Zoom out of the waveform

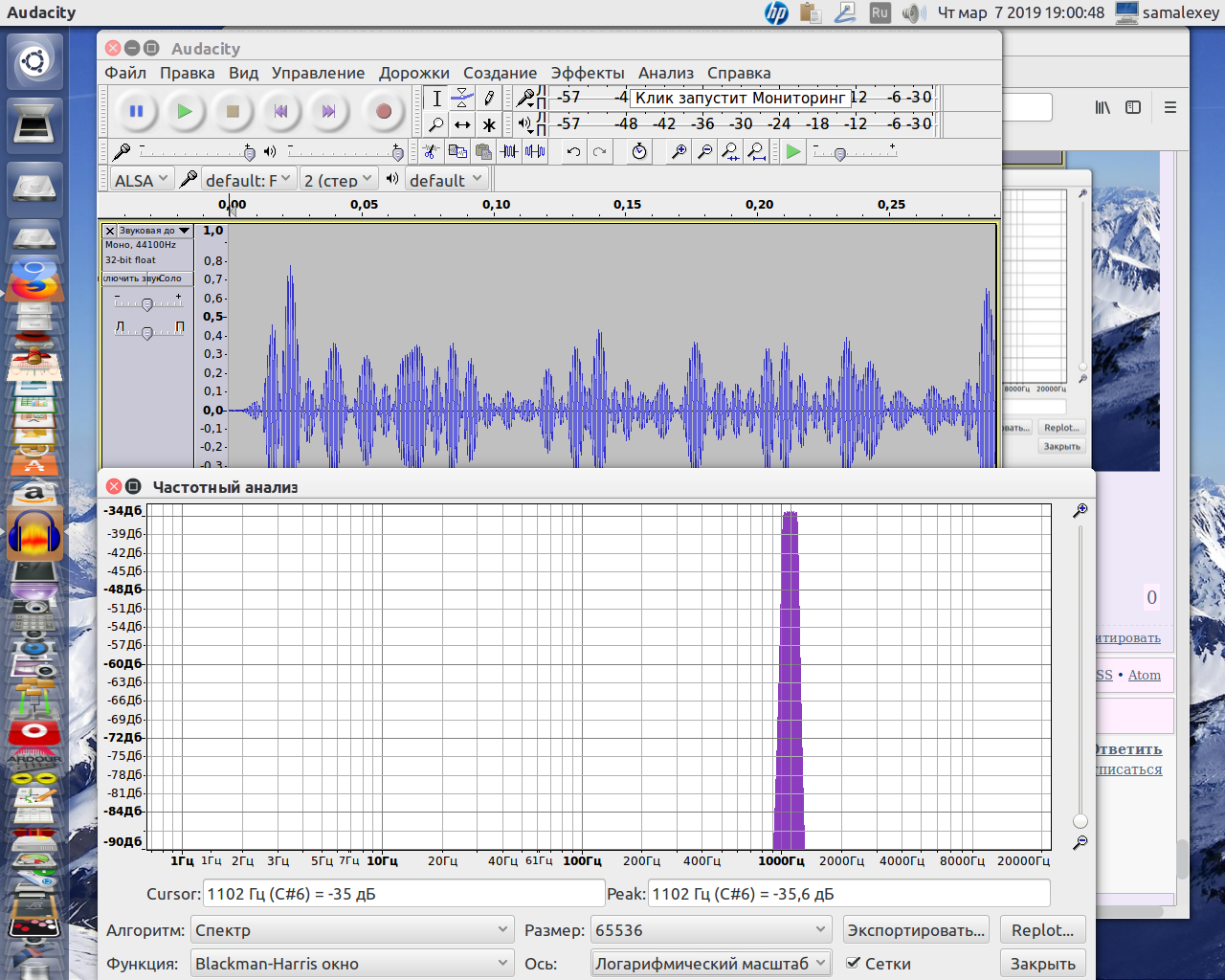[x=704, y=151]
